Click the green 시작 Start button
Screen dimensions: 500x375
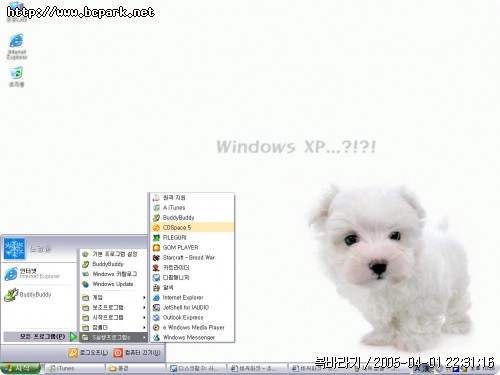pos(20,368)
